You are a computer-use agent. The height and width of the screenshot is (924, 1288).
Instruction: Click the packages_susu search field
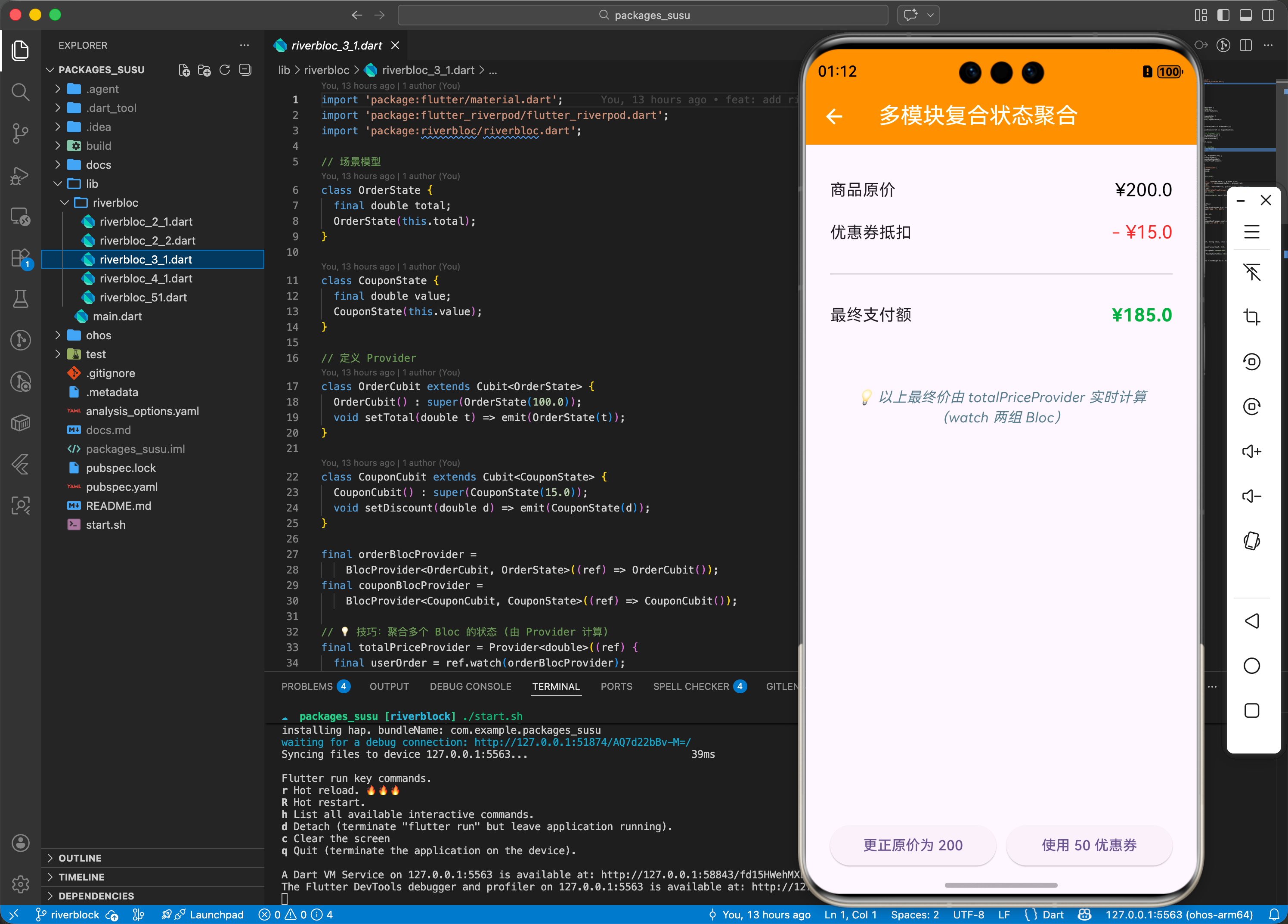(643, 16)
